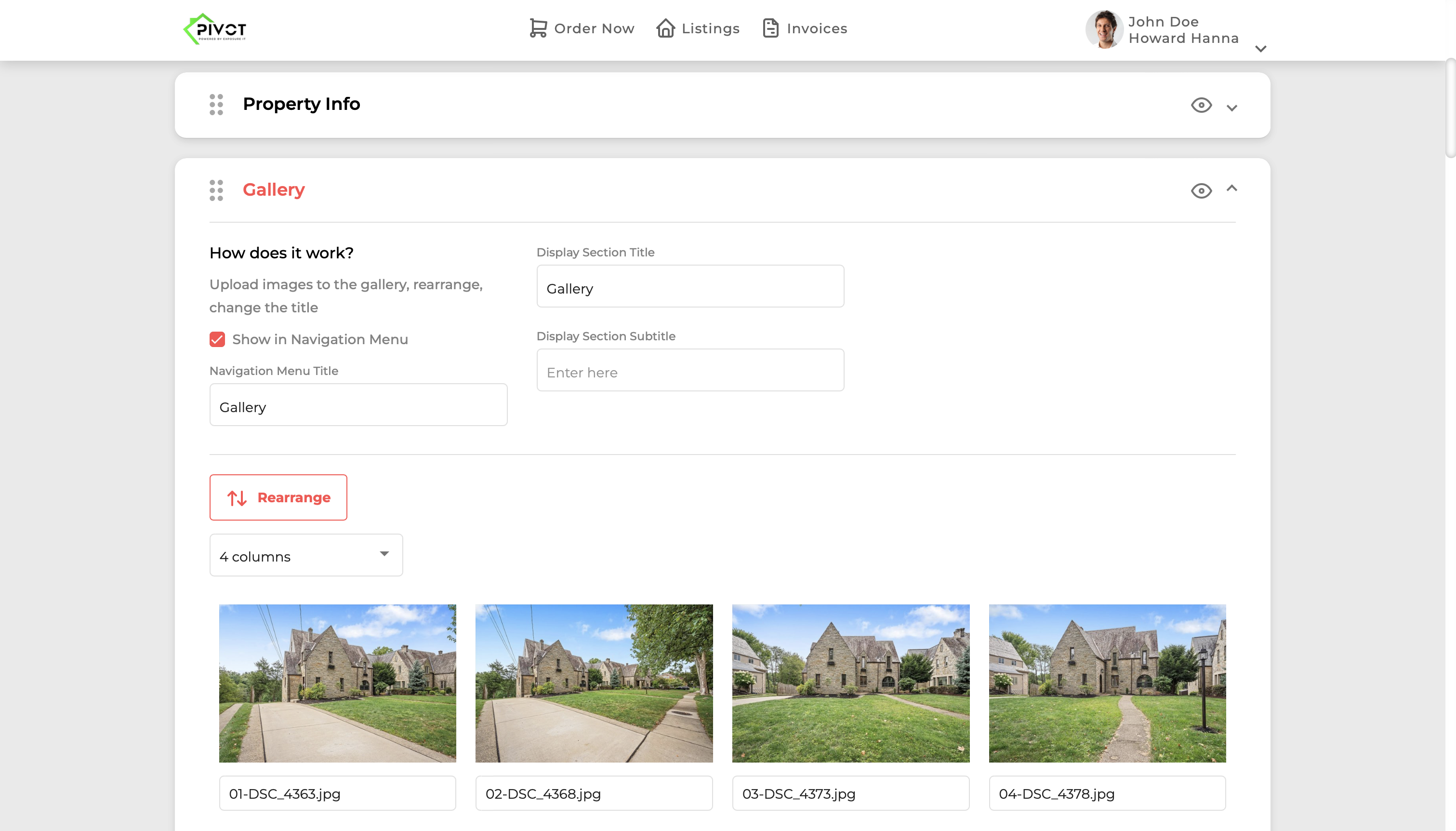Toggle Property Info section visibility eye
The width and height of the screenshot is (1456, 831).
[1201, 105]
